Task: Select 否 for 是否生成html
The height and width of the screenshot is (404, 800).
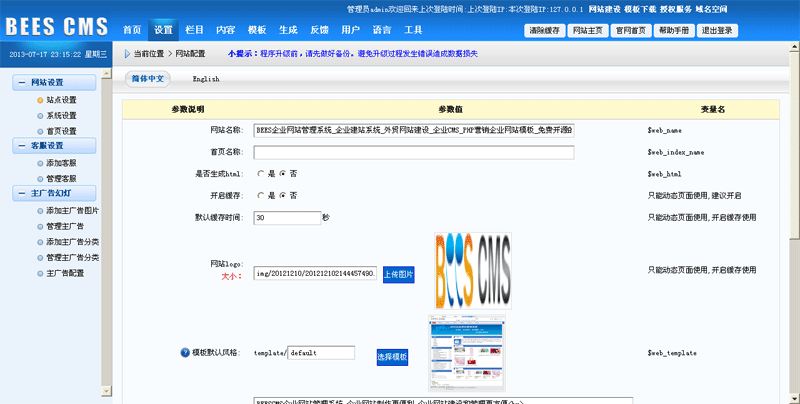Action: (283, 174)
